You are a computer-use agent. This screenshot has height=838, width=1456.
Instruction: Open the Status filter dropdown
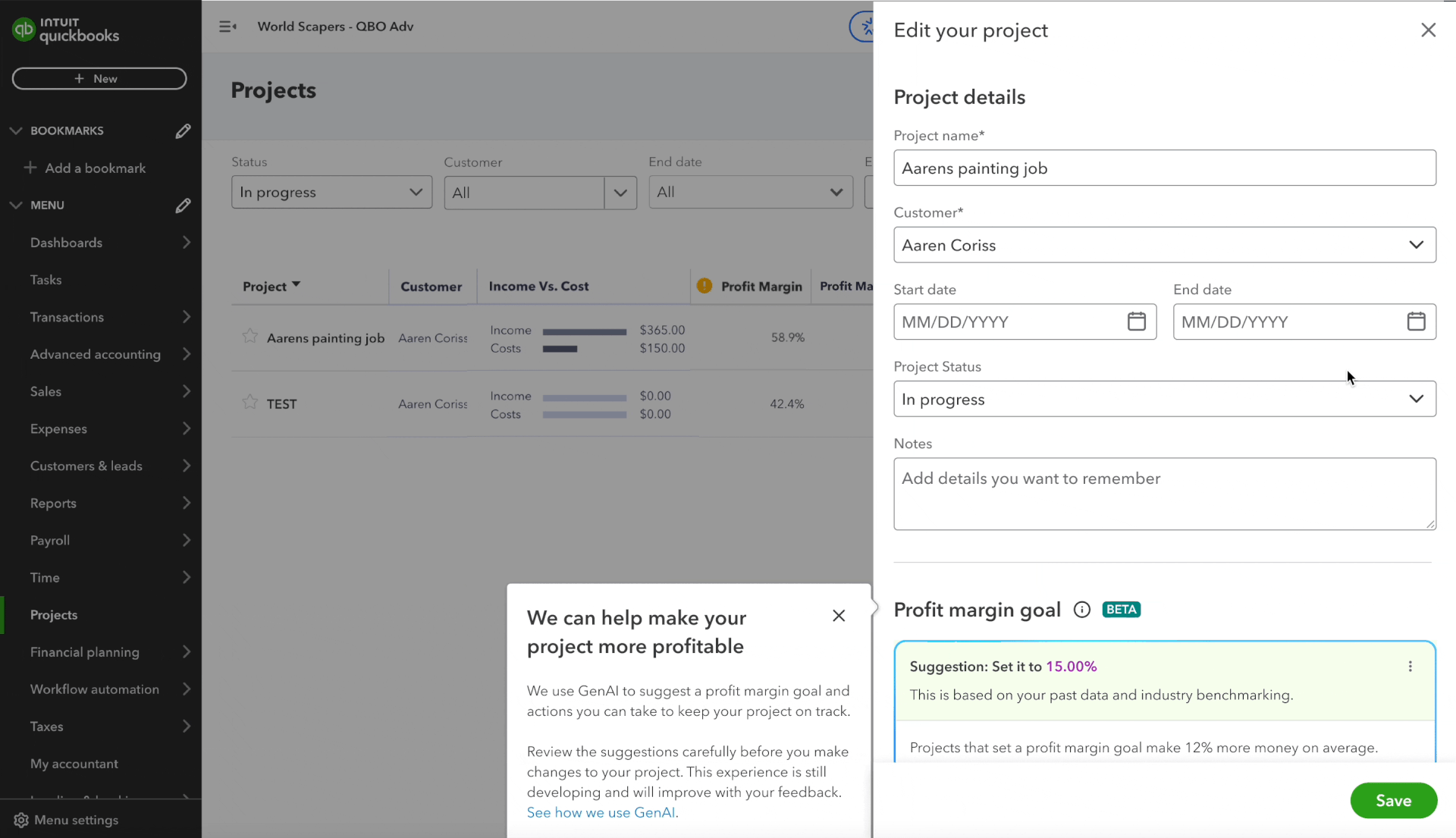click(x=331, y=192)
